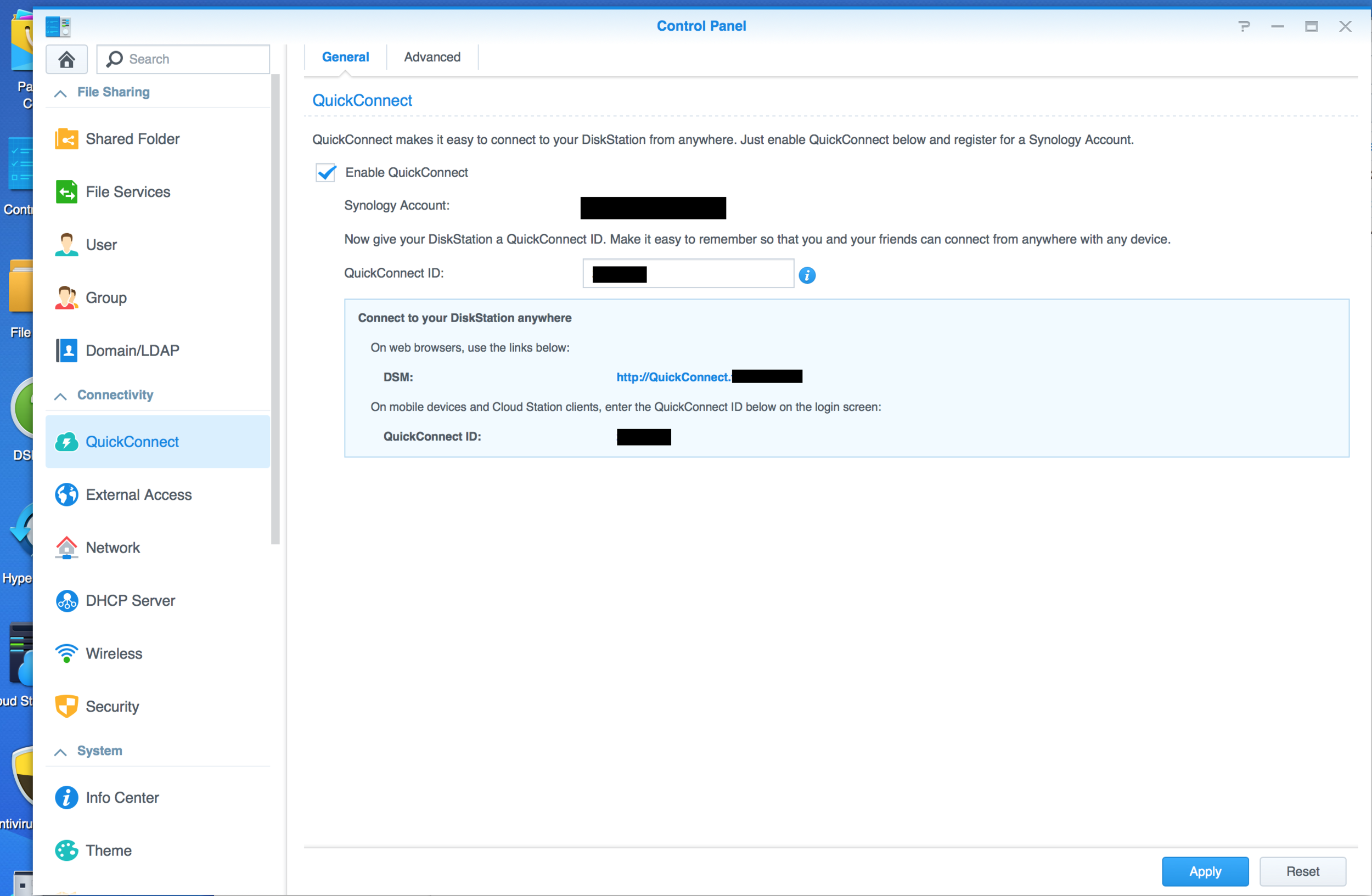Viewport: 1372px width, 896px height.
Task: Go to Control Panel home
Action: pos(67,59)
